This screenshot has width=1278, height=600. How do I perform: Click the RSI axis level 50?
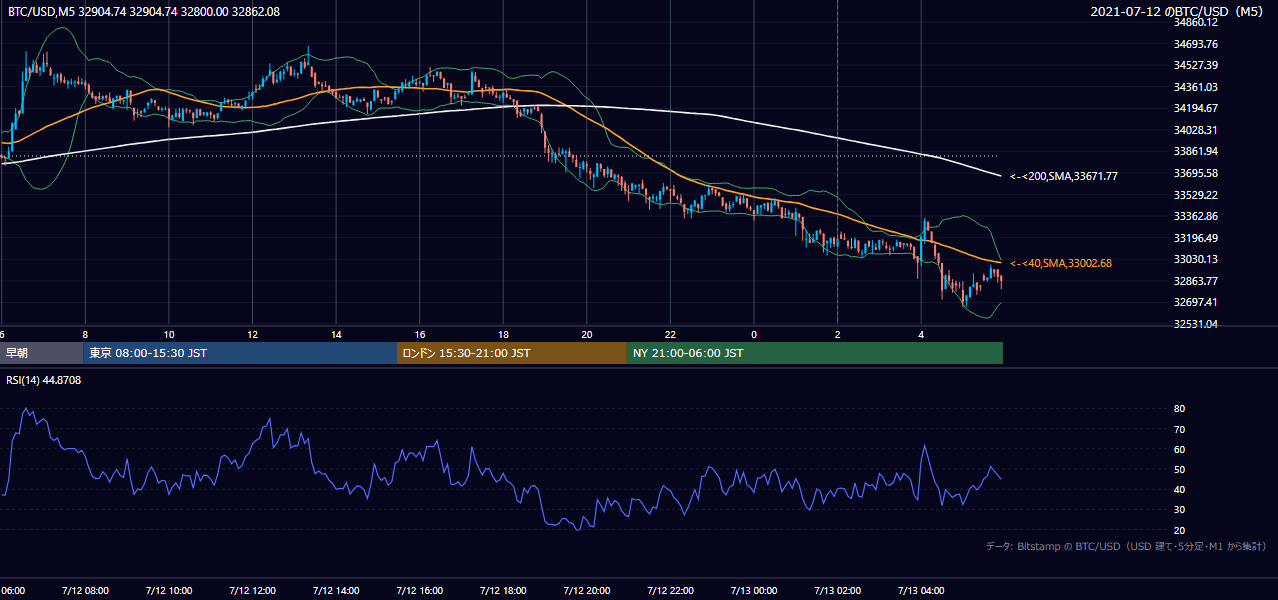tap(1179, 469)
